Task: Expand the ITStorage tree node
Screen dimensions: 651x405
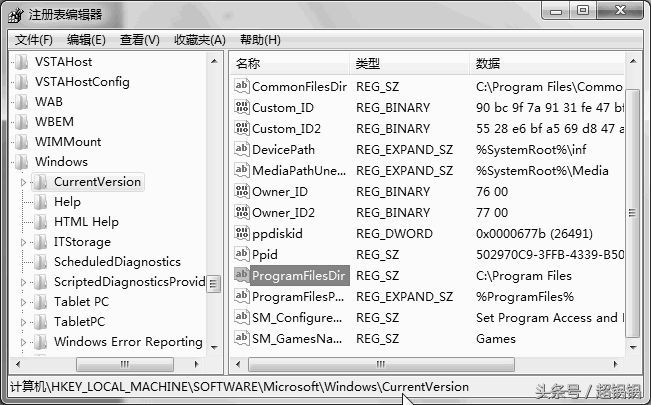Action: click(23, 242)
